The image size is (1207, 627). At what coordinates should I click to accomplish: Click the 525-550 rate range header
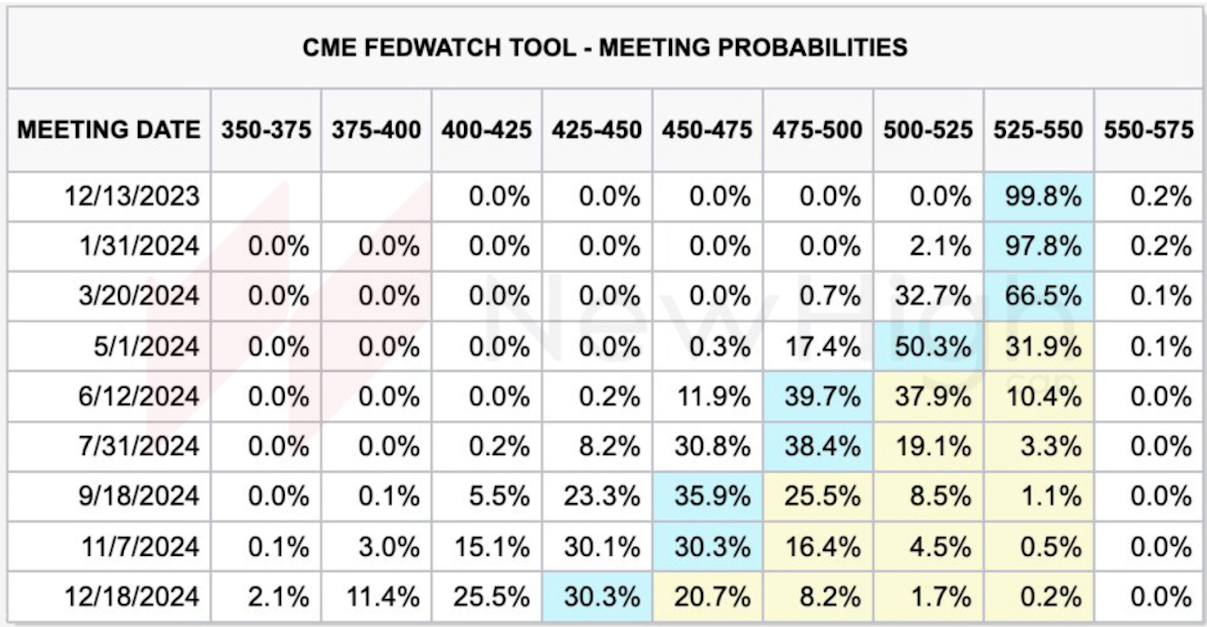coord(1039,130)
